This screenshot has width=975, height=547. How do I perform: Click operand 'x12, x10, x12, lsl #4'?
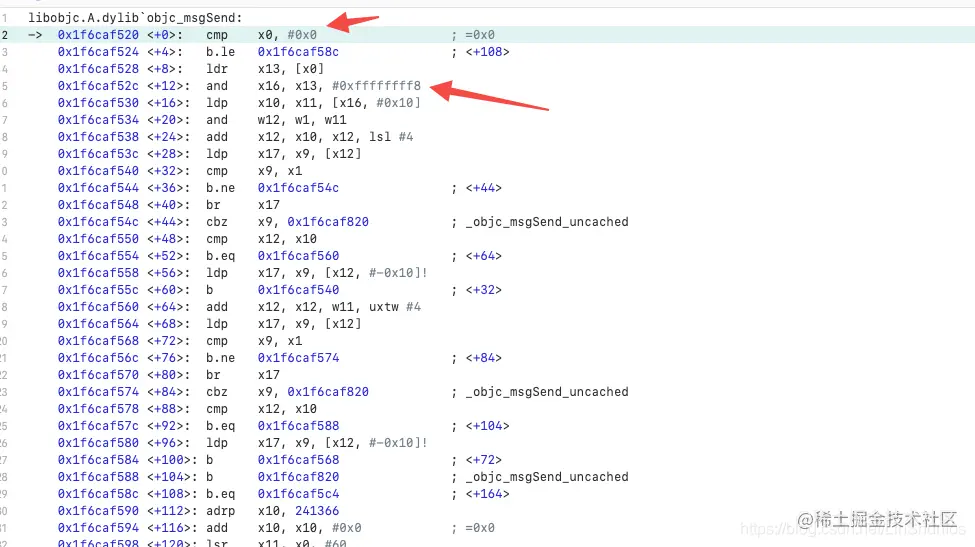click(335, 137)
